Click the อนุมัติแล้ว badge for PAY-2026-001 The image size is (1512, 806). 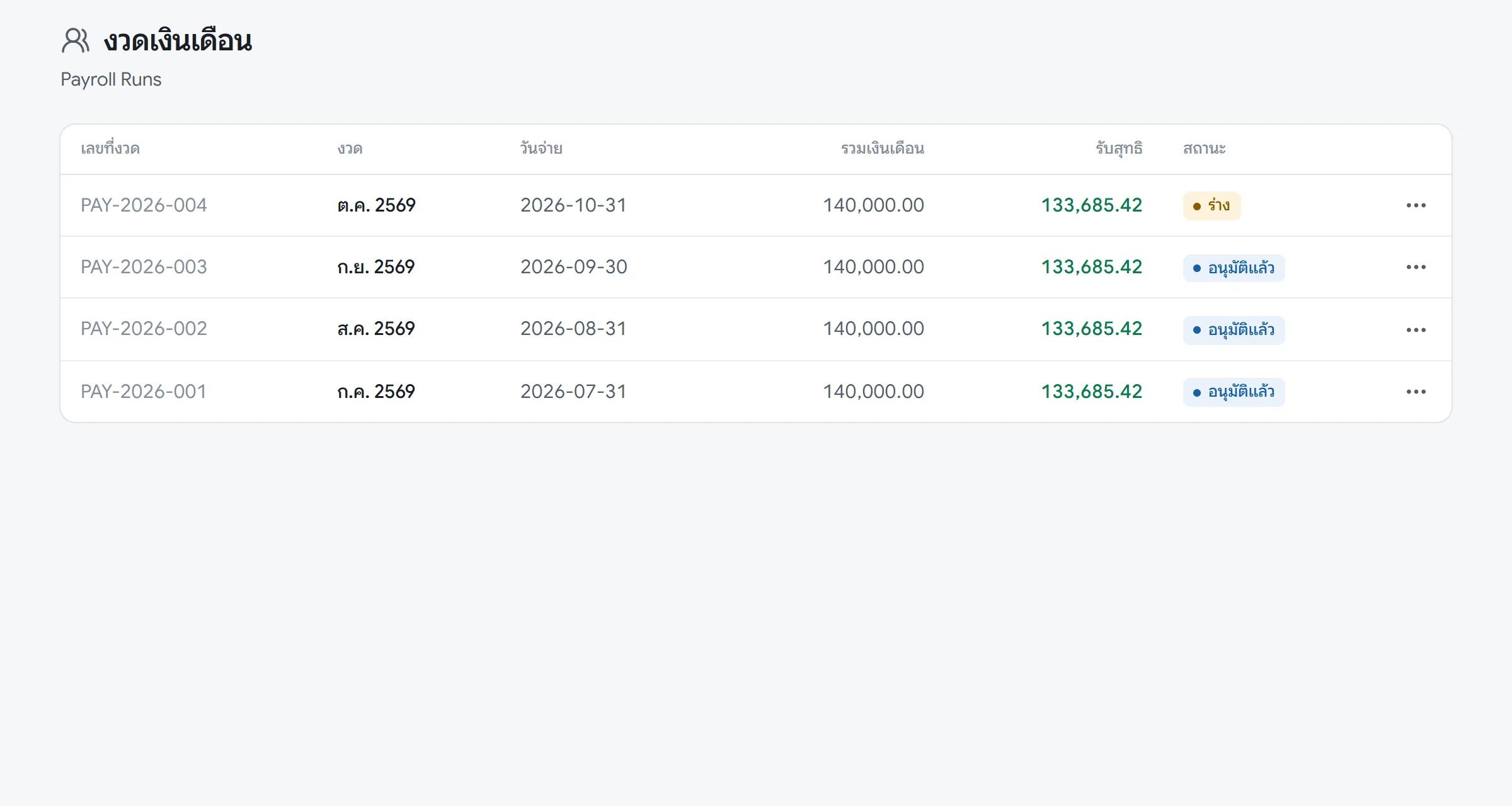1234,392
